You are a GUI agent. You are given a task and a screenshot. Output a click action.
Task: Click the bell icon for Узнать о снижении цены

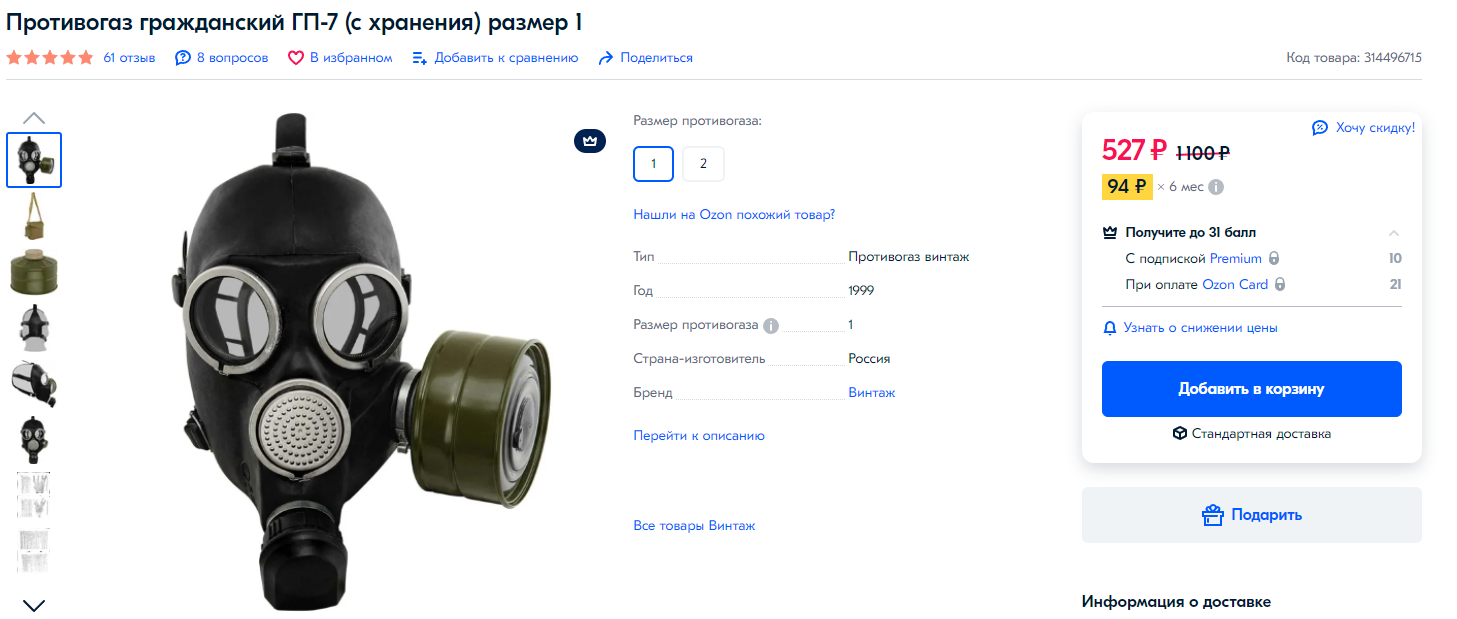[x=1109, y=328]
